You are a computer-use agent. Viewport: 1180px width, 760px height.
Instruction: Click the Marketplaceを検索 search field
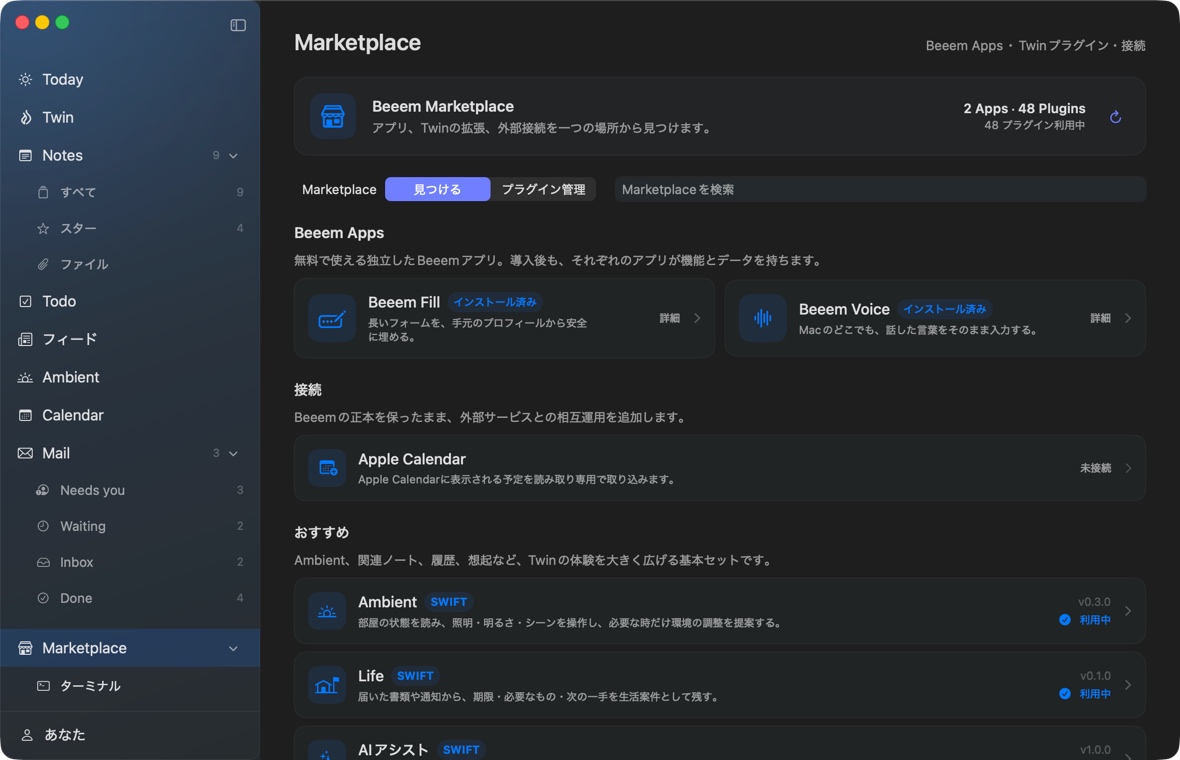coord(880,190)
